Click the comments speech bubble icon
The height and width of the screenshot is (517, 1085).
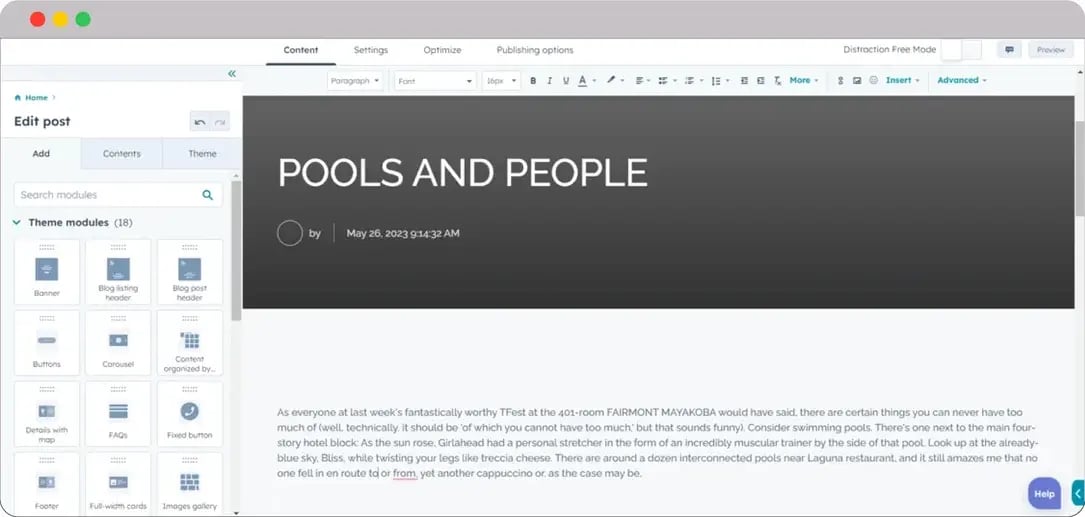pyautogui.click(x=1009, y=50)
